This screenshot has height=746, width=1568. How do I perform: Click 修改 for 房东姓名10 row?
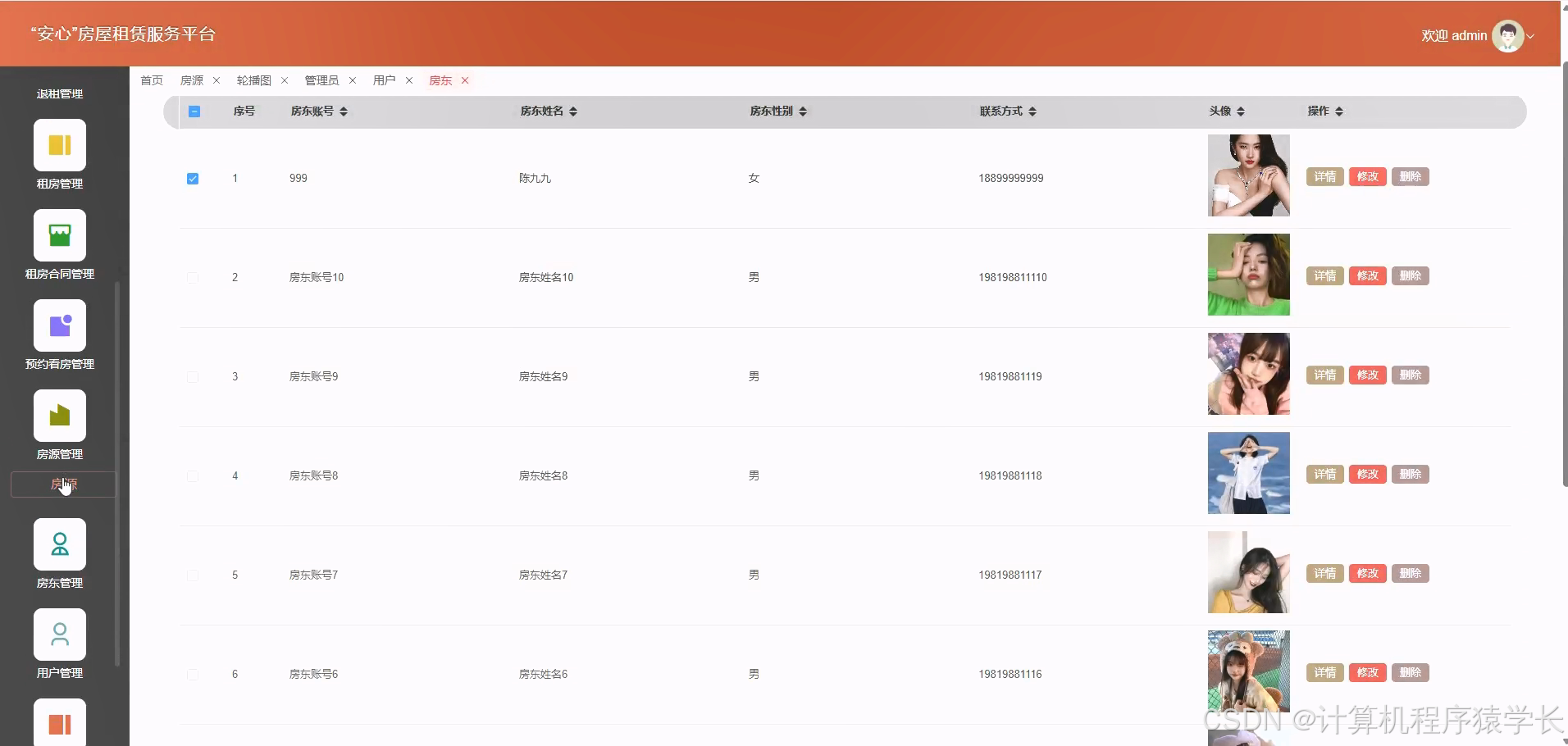[1368, 276]
